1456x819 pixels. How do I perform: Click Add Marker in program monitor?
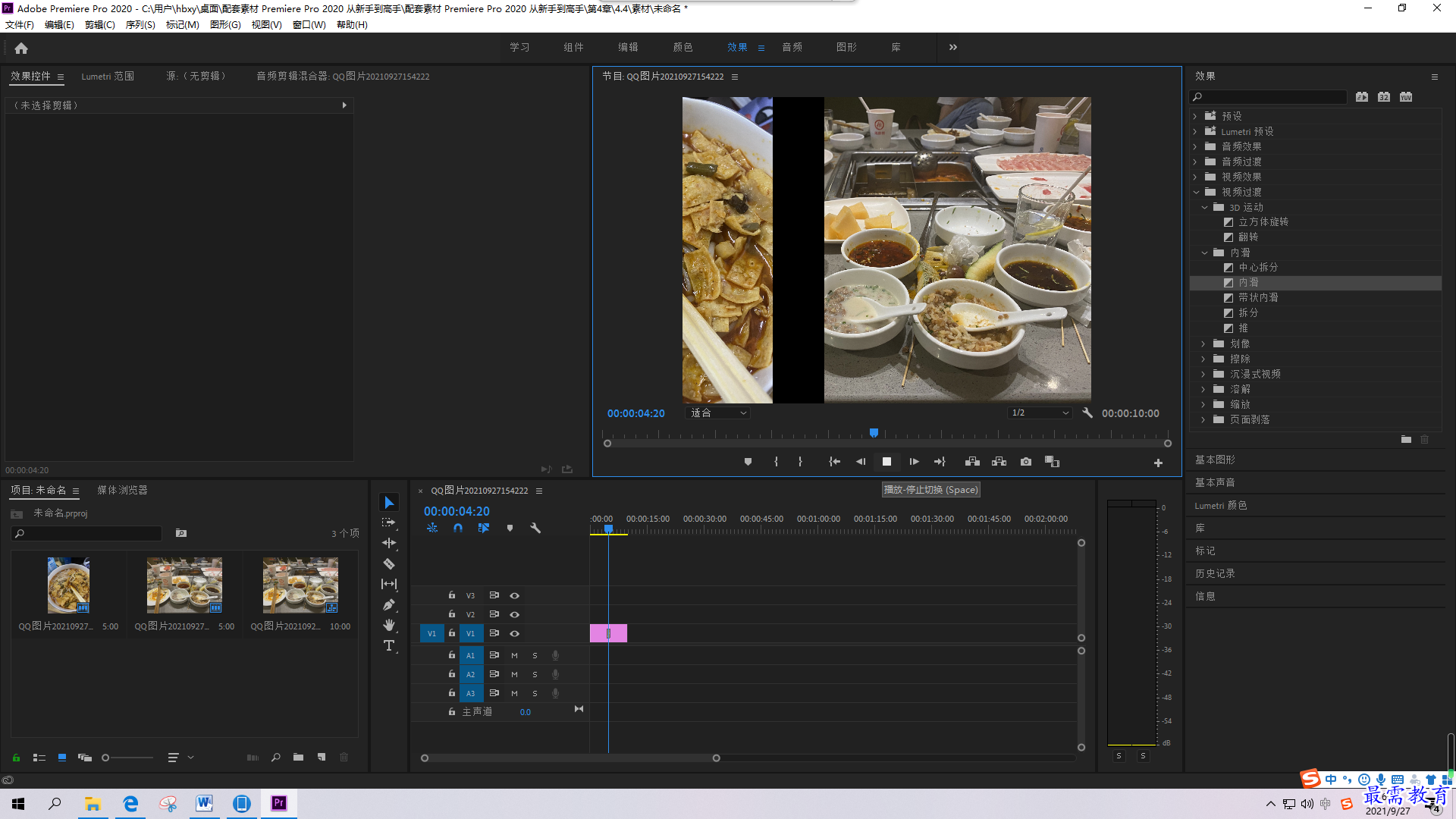(x=748, y=462)
